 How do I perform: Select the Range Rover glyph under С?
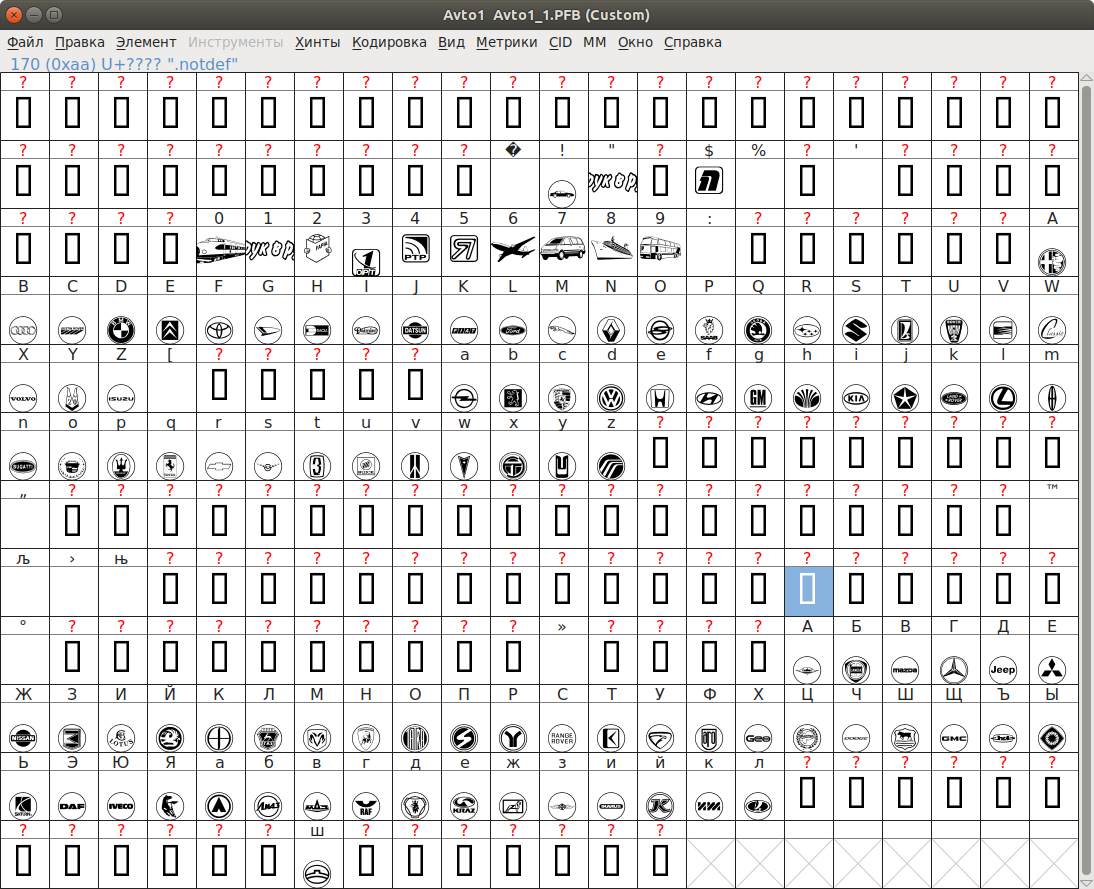pos(562,738)
